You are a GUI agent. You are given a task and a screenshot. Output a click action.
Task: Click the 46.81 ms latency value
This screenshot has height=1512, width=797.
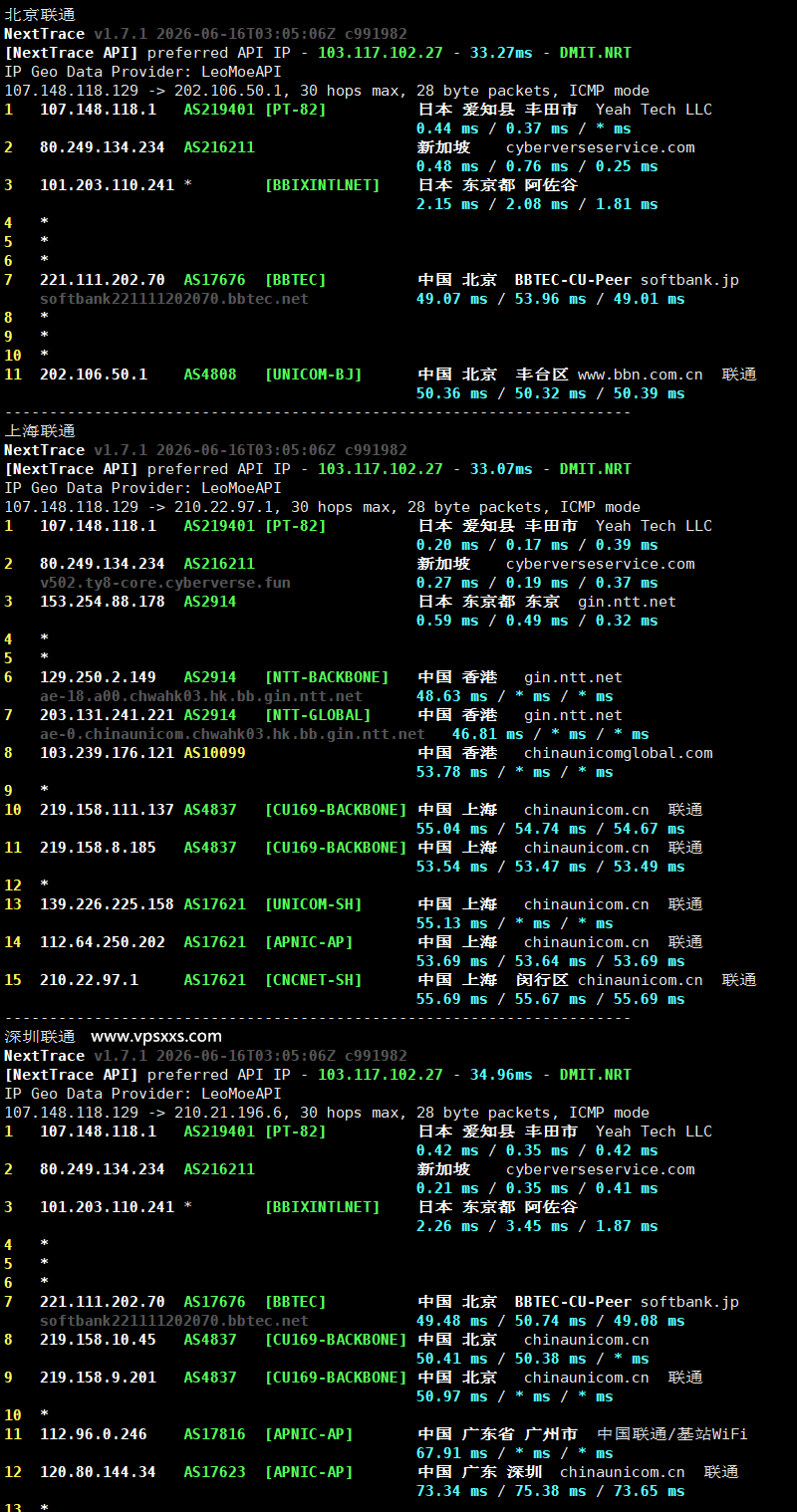pos(488,734)
